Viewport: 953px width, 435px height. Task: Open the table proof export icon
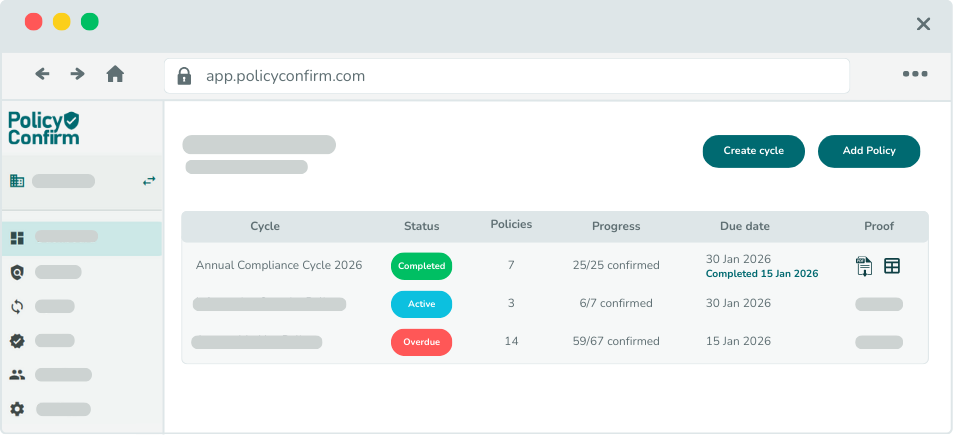coord(892,266)
